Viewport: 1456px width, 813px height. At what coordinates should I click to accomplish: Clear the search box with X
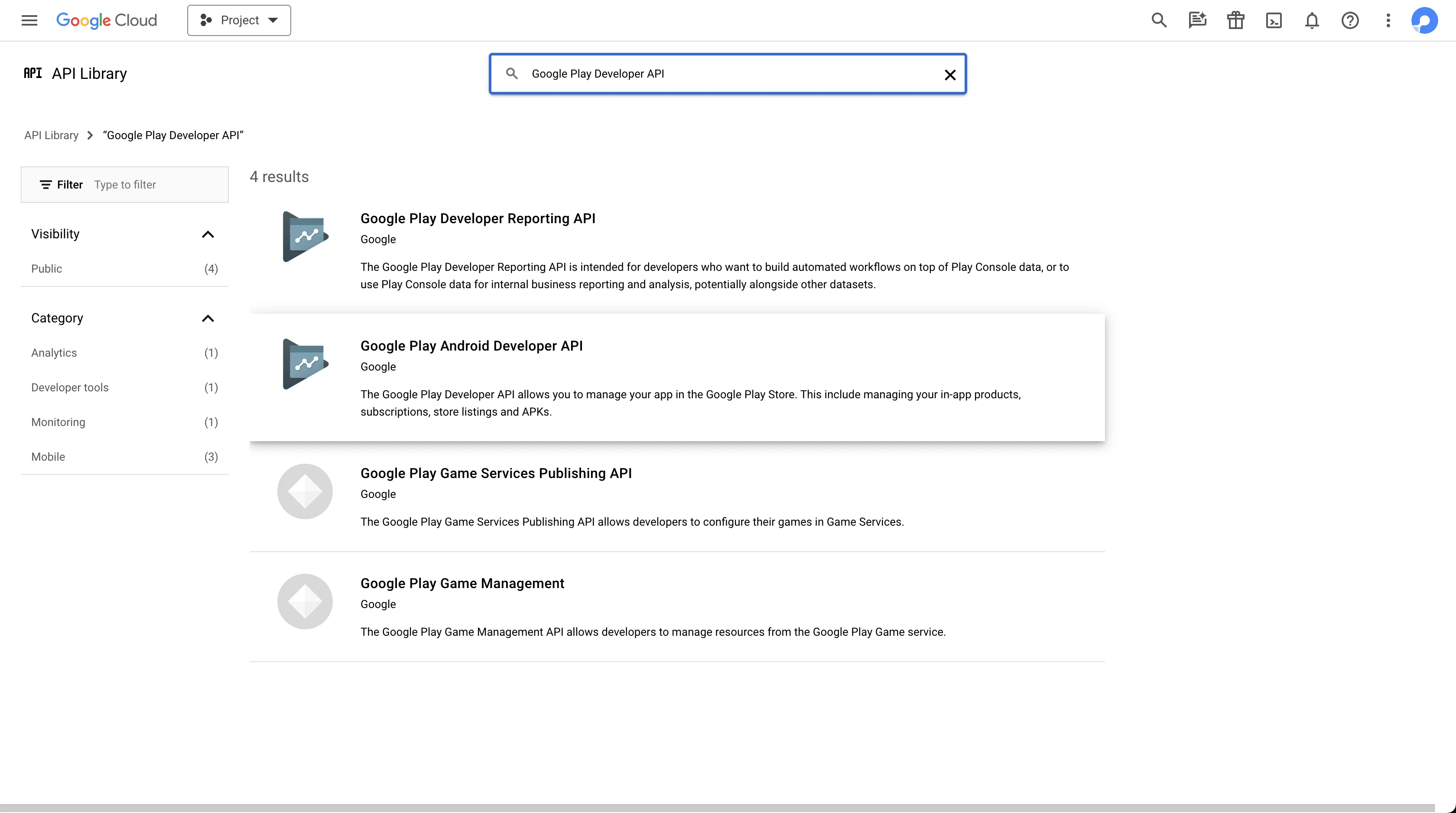pyautogui.click(x=950, y=75)
